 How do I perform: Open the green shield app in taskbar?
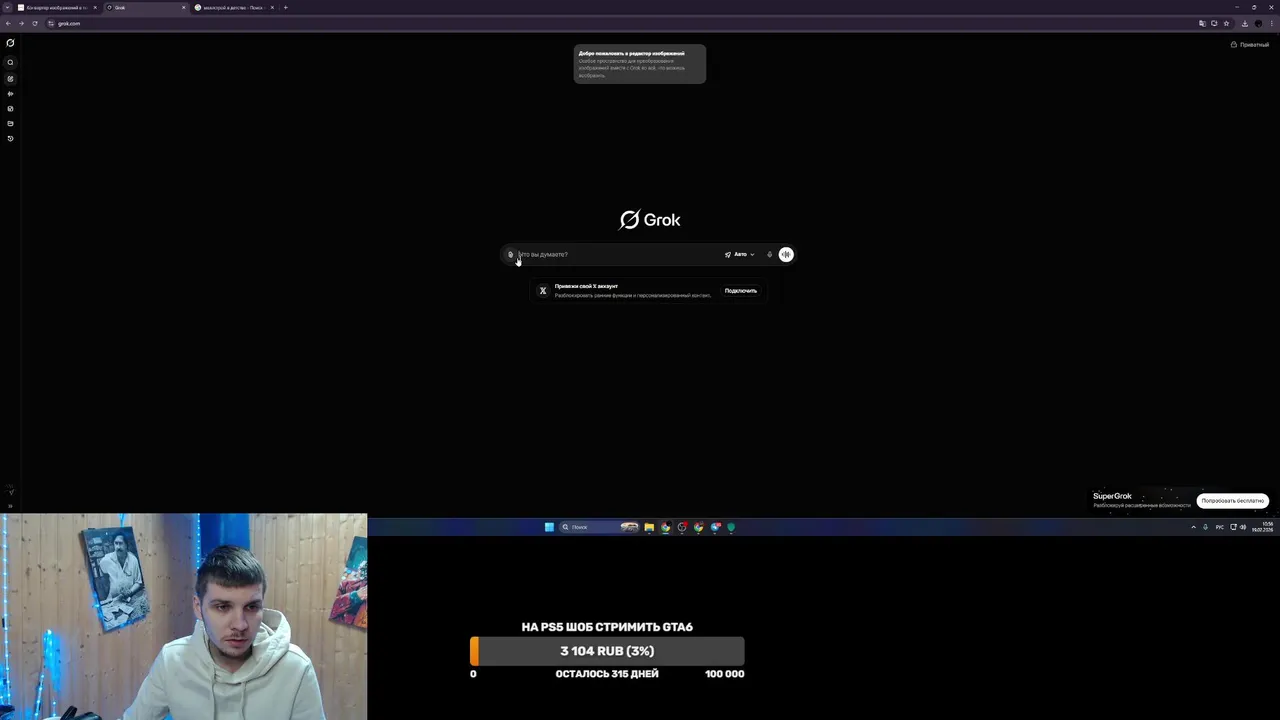point(731,527)
